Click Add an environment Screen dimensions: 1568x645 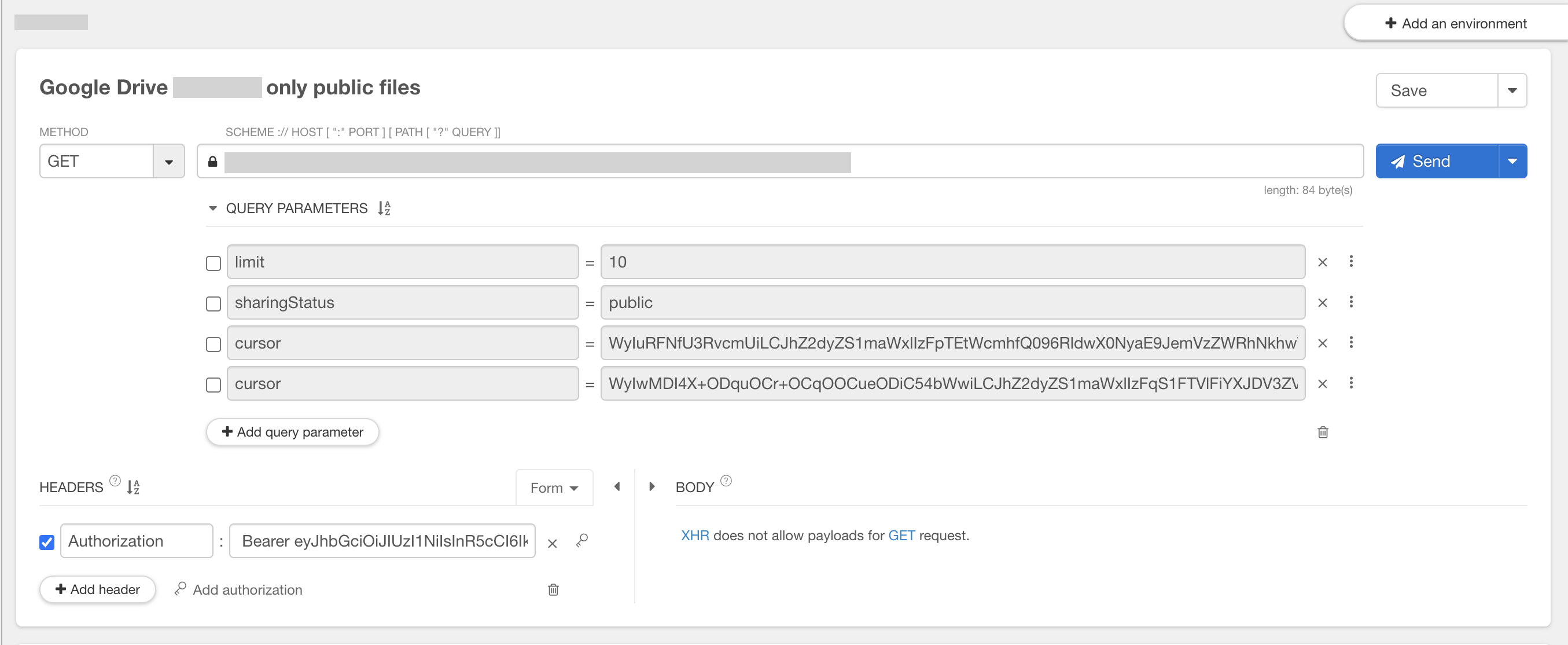[1455, 23]
